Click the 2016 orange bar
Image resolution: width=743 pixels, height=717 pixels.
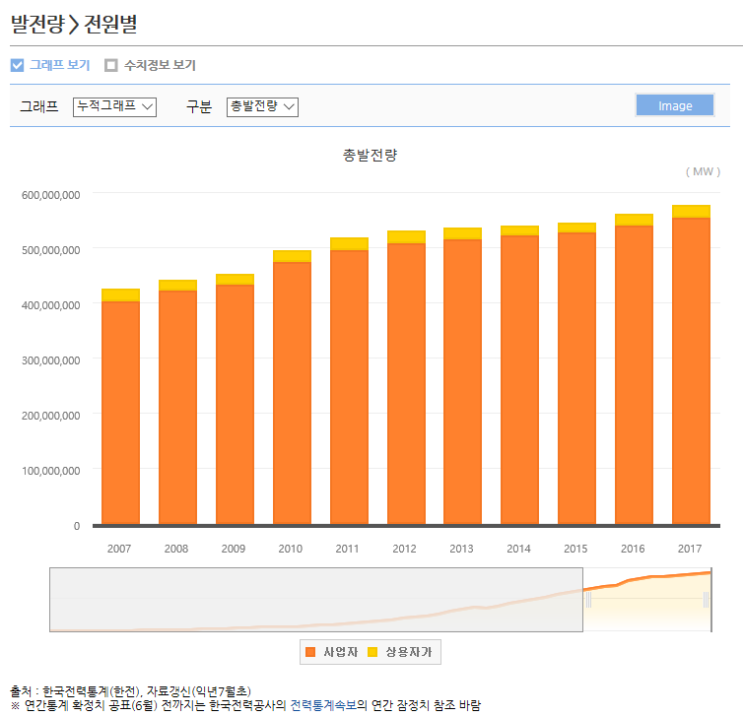[634, 375]
